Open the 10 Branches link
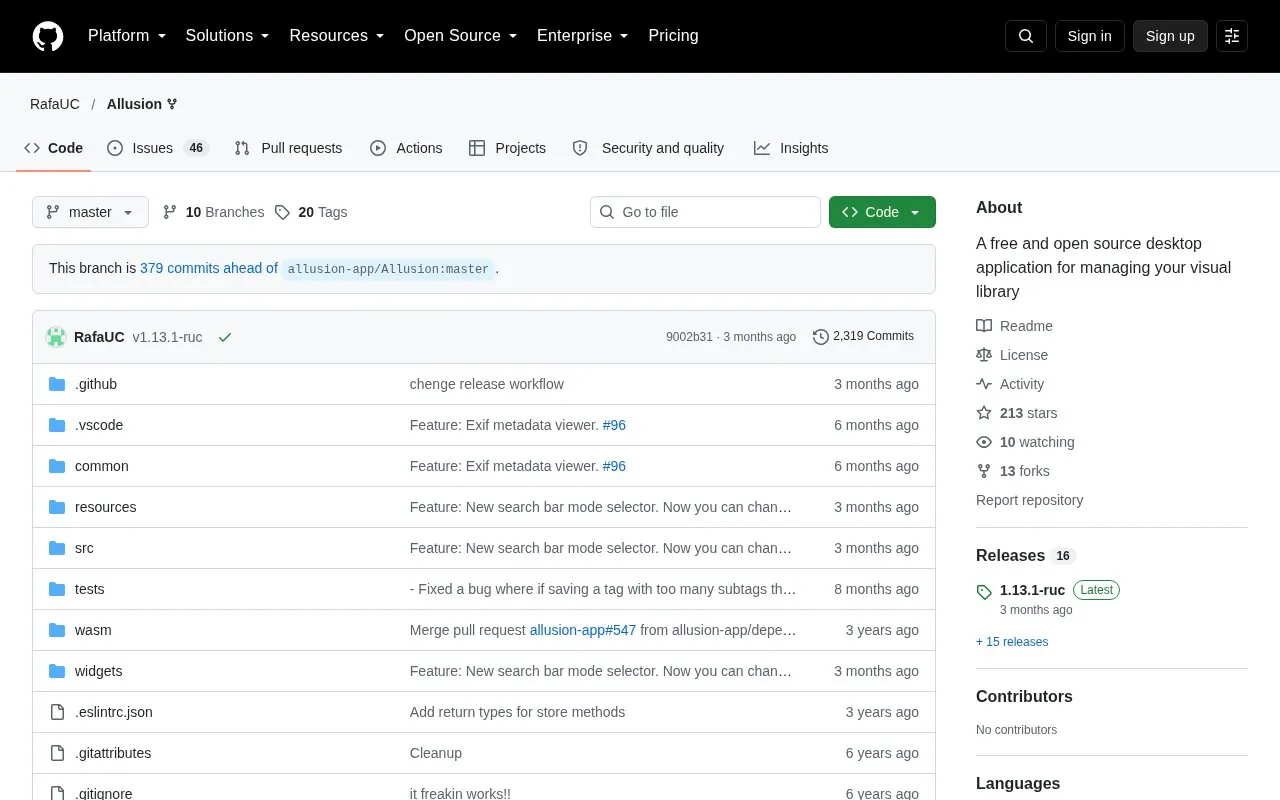 click(x=213, y=212)
